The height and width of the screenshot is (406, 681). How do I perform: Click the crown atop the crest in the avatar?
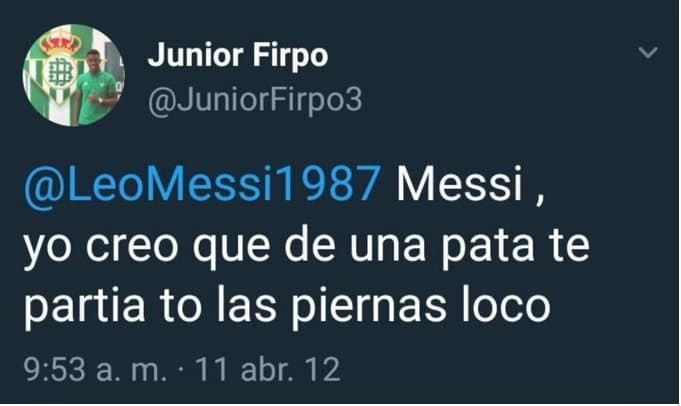(60, 45)
